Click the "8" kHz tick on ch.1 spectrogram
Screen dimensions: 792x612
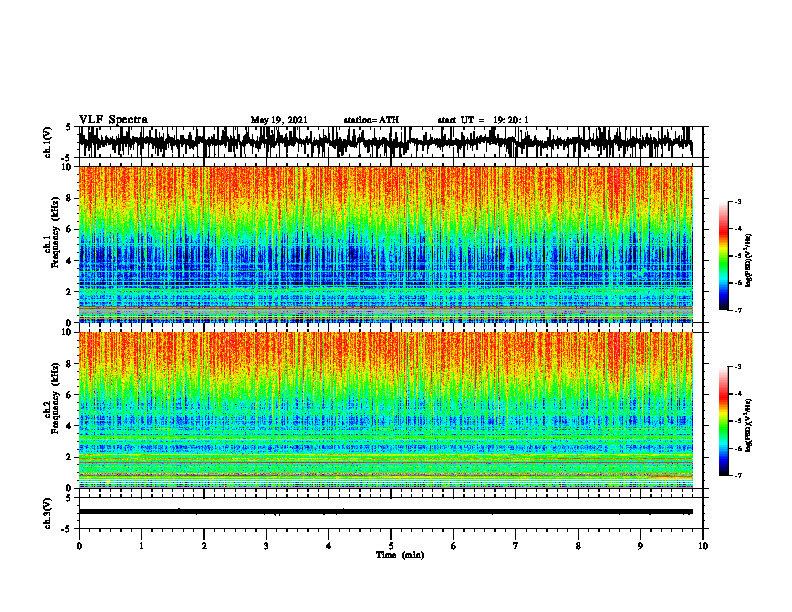[x=69, y=198]
